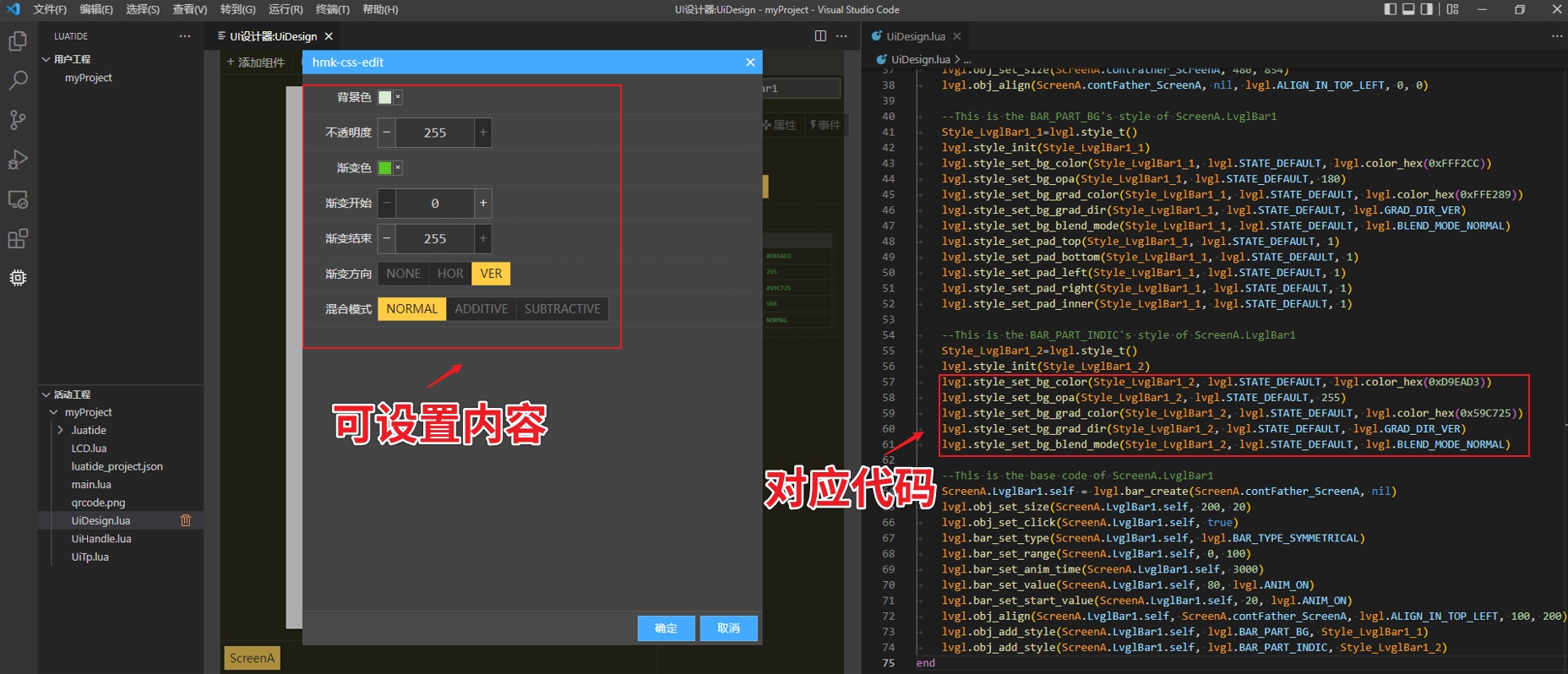Screen dimensions: 1568x674
Task: Collapse the 用户工程 section
Action: click(46, 59)
